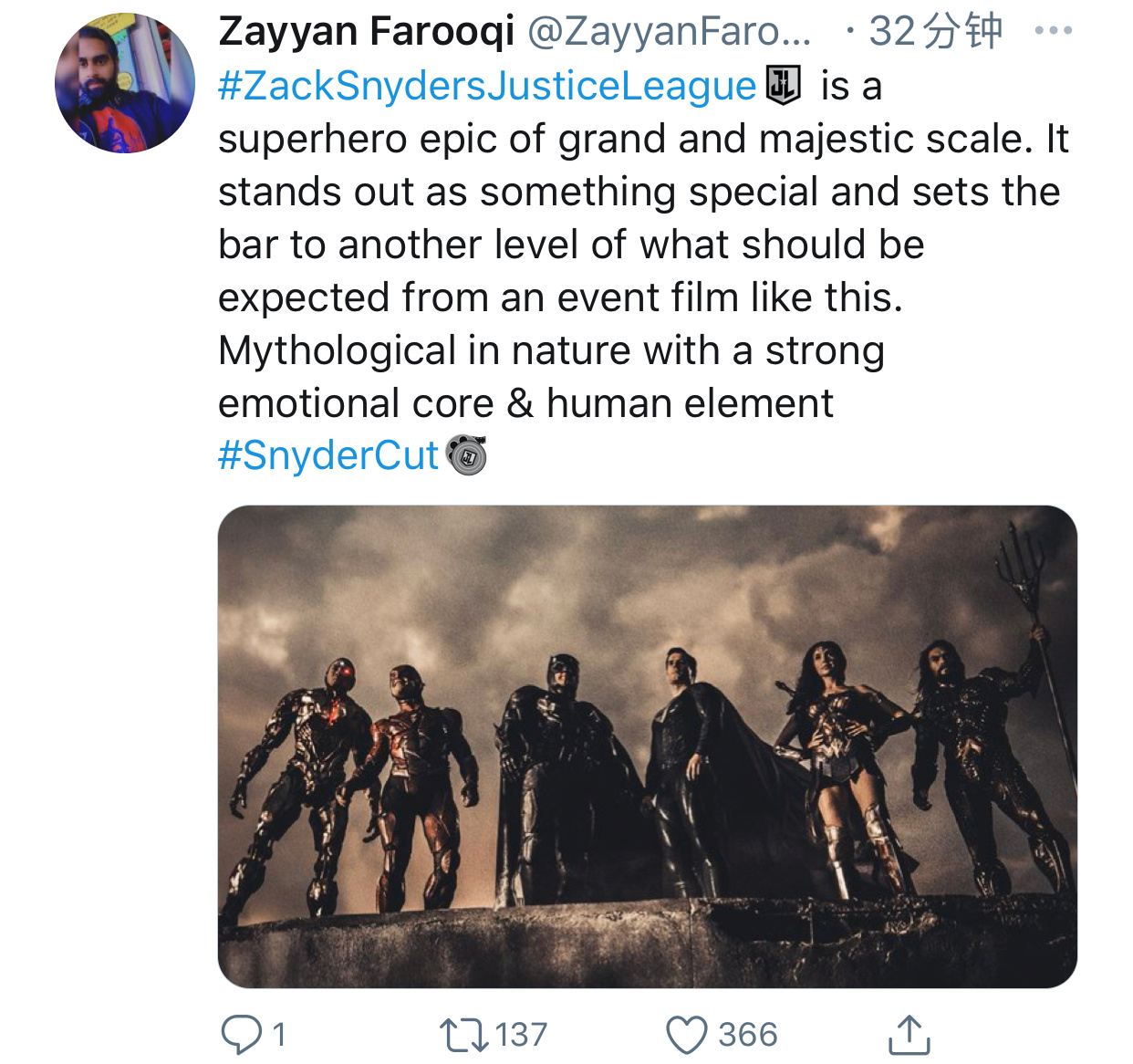The width and height of the screenshot is (1133, 1064).
Task: Click the JL shield emoji after the first hashtag
Action: pyautogui.click(x=783, y=86)
